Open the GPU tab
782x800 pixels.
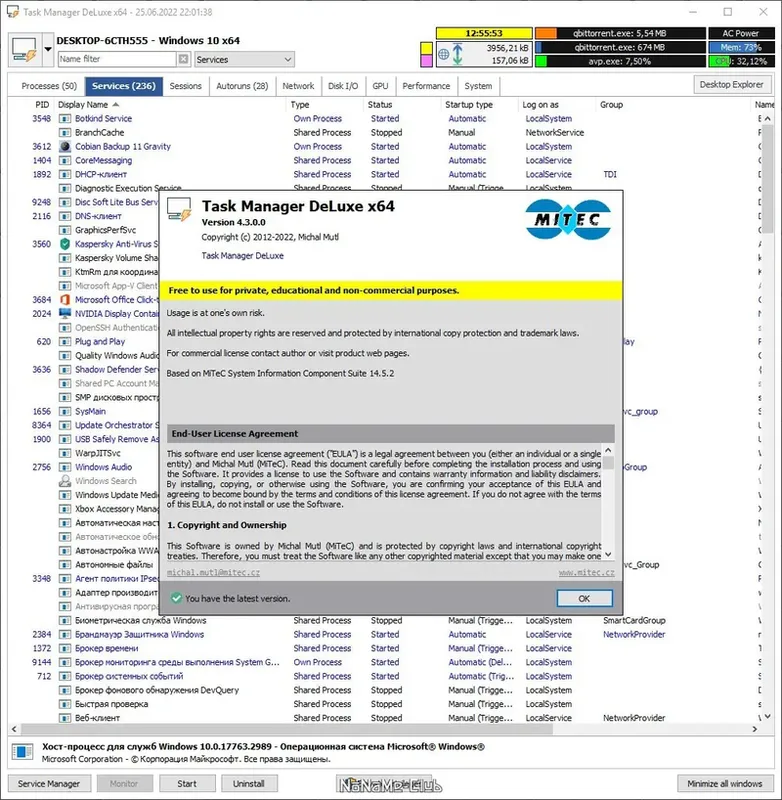[x=380, y=86]
